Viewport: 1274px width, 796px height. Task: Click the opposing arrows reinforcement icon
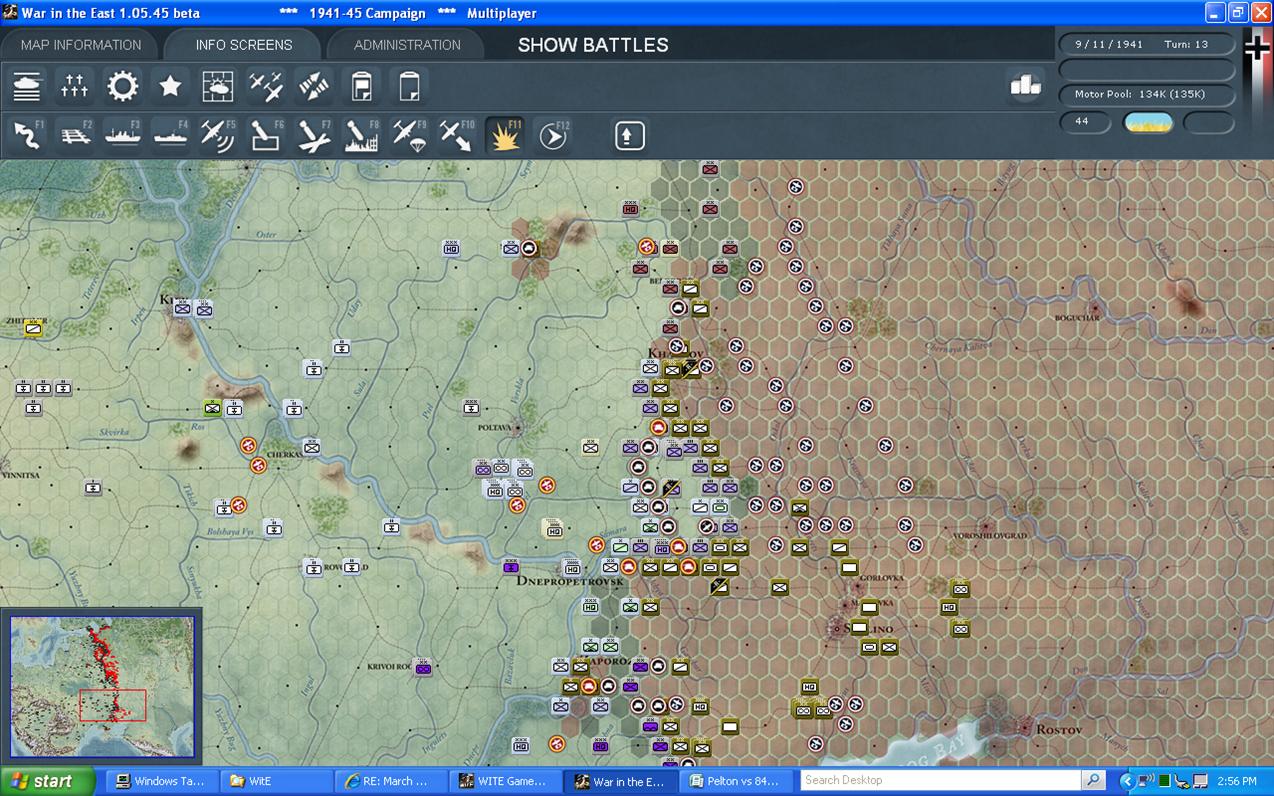[314, 87]
